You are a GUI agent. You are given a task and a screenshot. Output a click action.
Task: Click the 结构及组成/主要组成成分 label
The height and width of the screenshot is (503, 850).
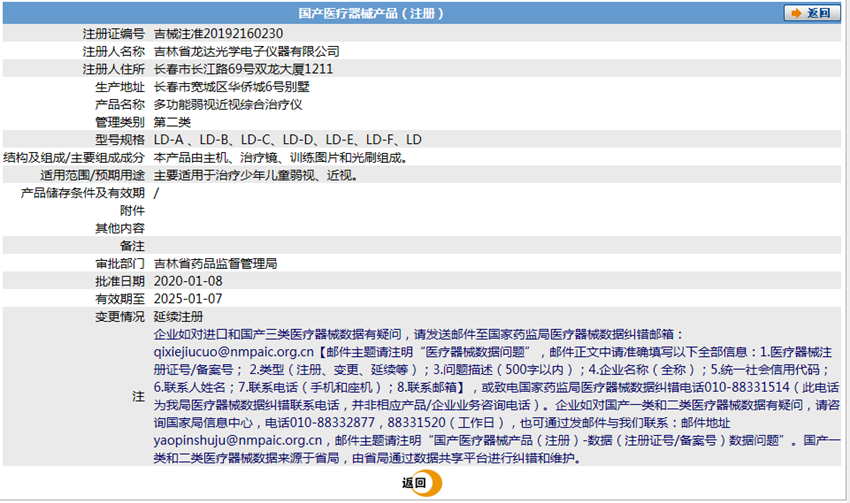(x=74, y=158)
